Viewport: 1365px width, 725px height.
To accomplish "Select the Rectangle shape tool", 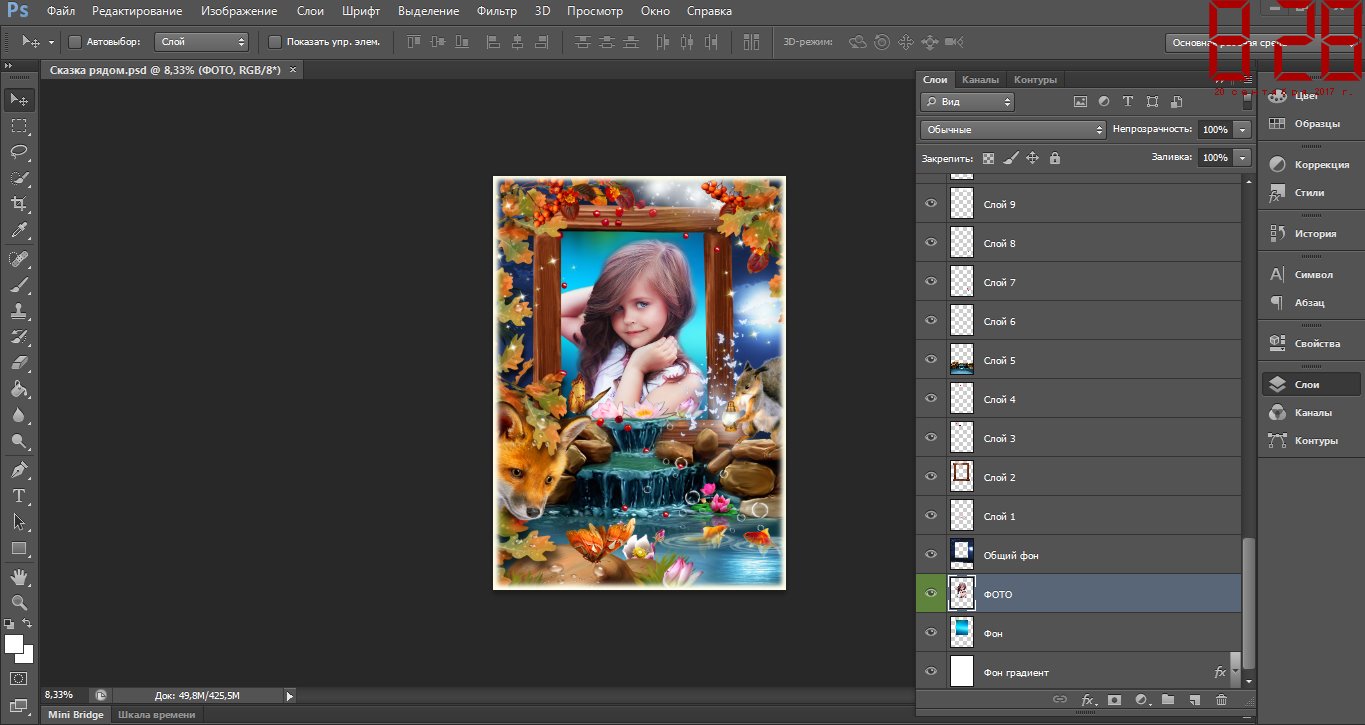I will [19, 548].
